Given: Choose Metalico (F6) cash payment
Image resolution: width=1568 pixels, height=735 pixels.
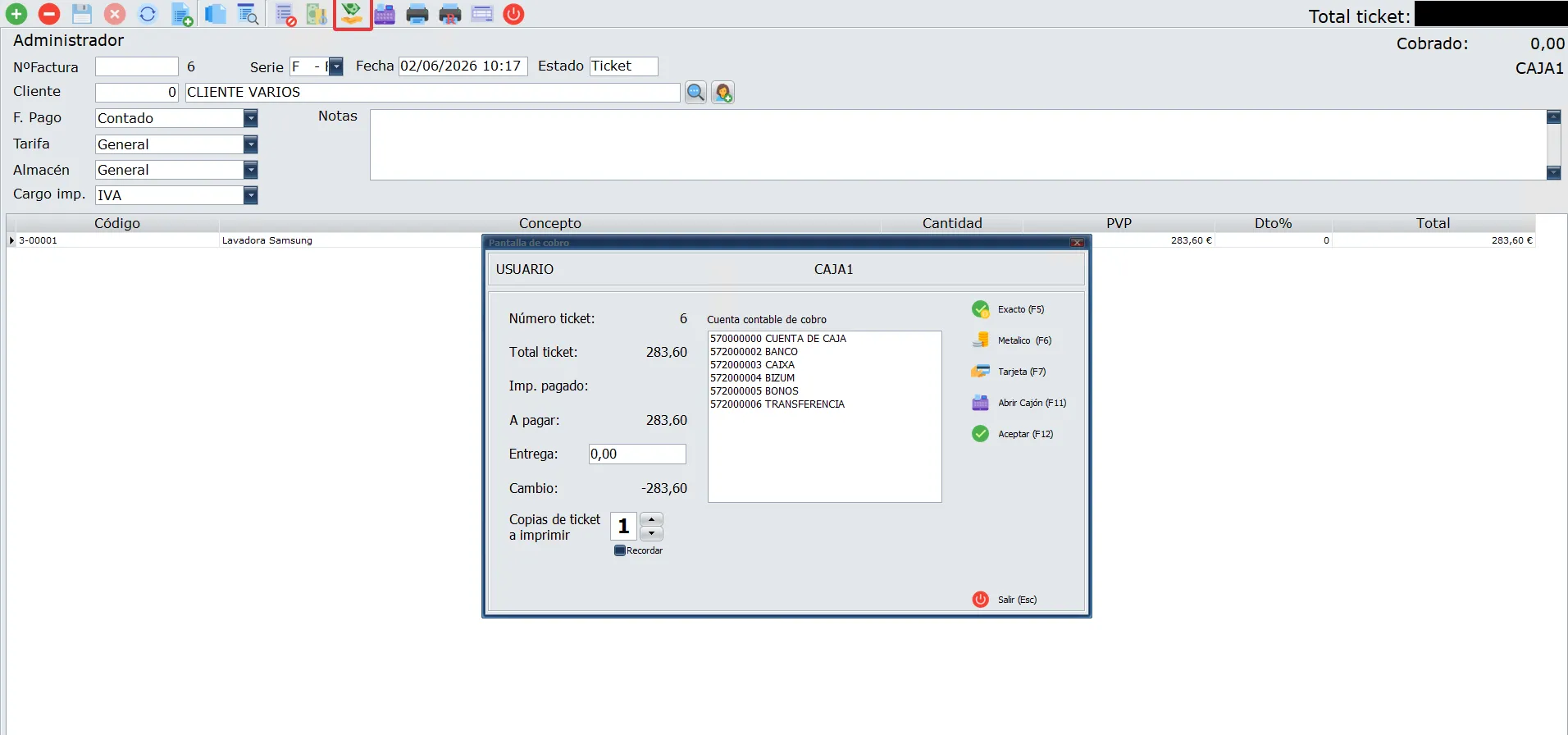Looking at the screenshot, I should pyautogui.click(x=1011, y=340).
